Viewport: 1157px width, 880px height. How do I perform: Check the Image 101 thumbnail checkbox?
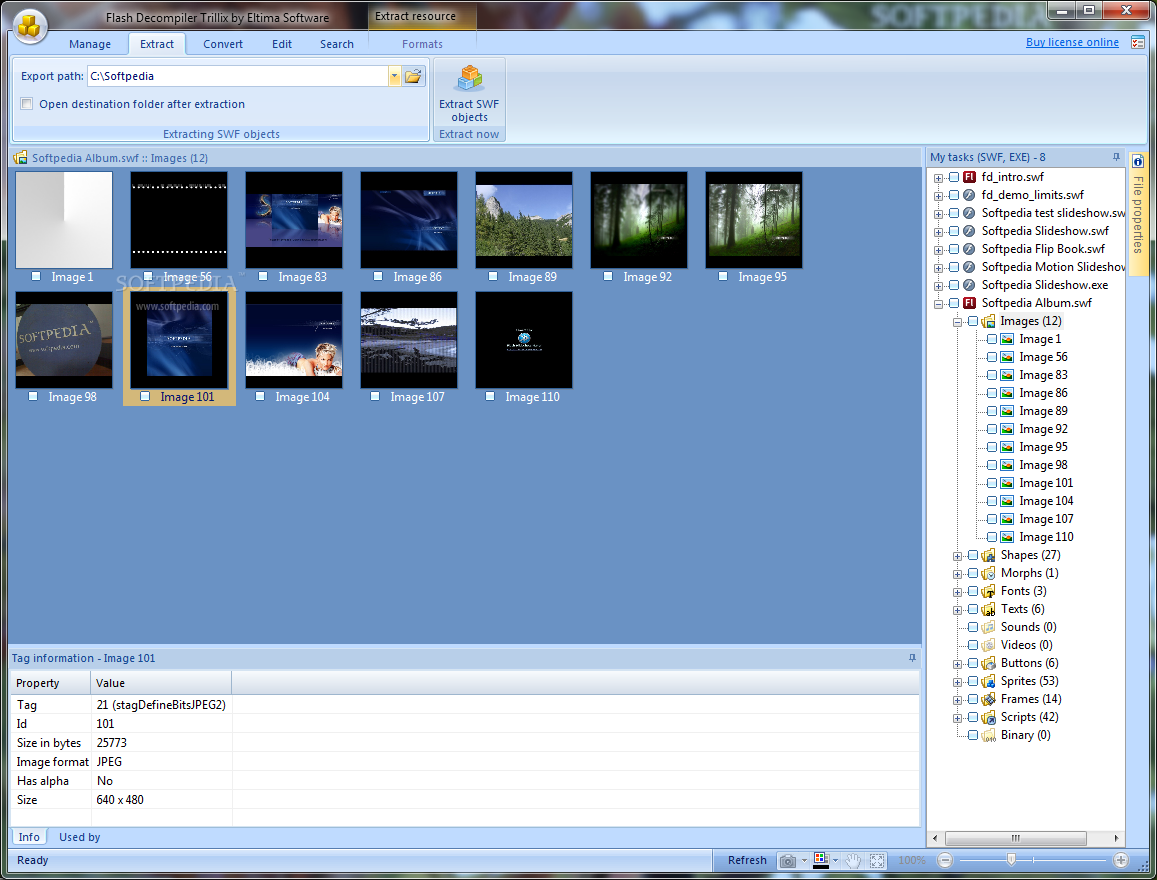coord(145,397)
